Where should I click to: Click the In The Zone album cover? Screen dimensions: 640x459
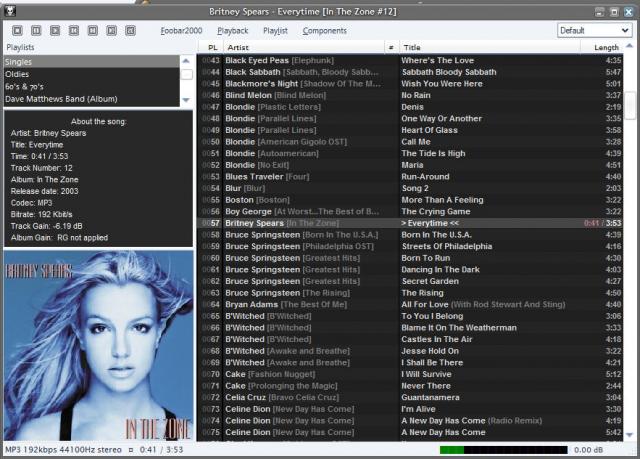(x=98, y=345)
